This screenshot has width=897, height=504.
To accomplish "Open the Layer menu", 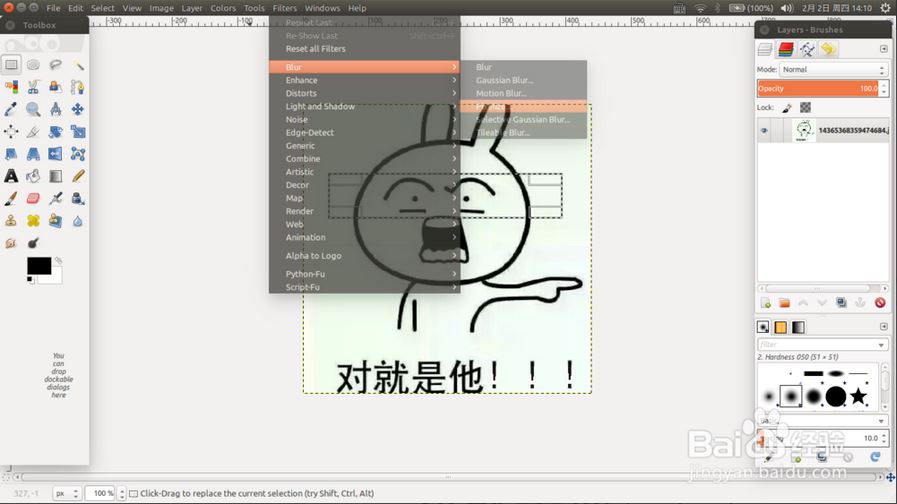I will point(192,8).
